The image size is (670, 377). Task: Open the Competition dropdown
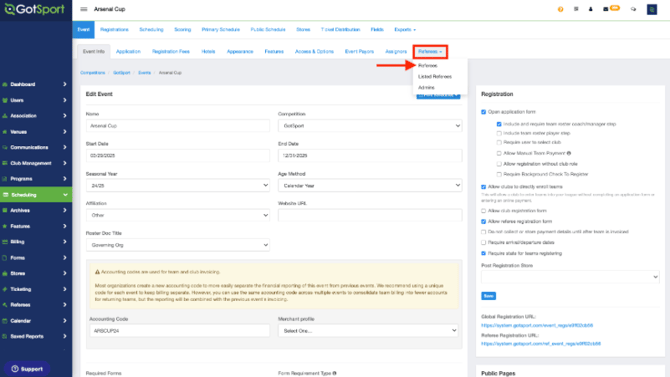(370, 126)
